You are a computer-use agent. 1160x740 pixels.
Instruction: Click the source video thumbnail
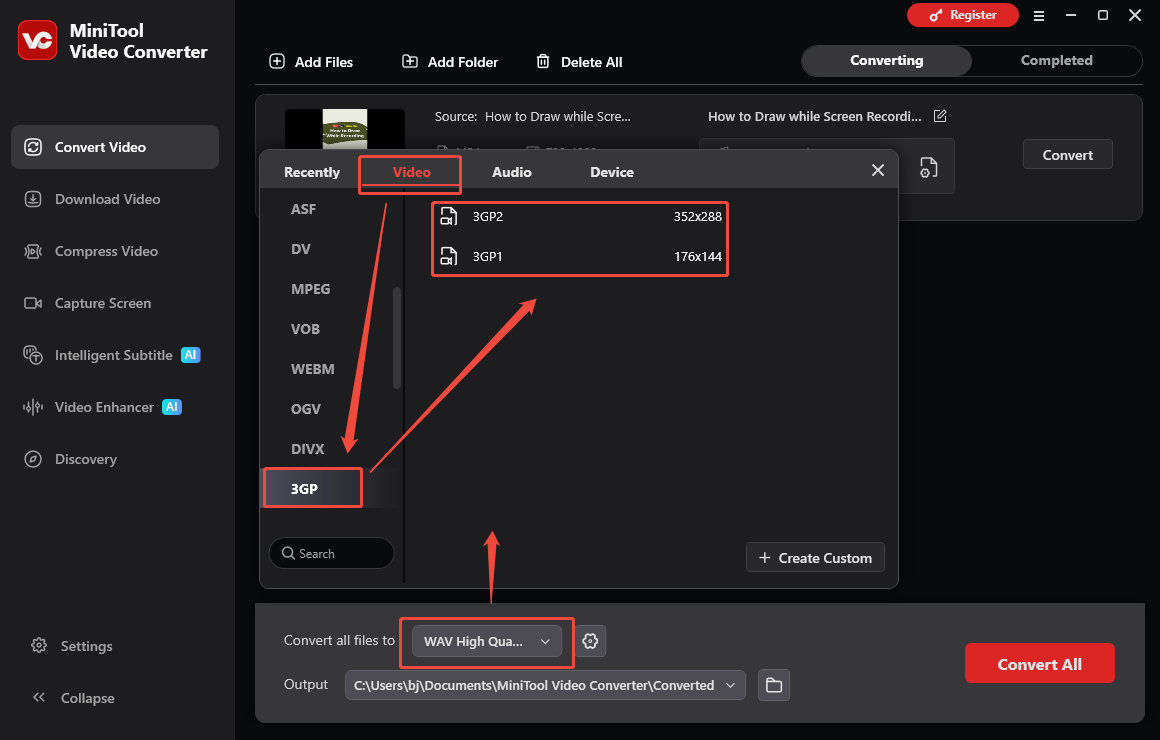pyautogui.click(x=345, y=130)
